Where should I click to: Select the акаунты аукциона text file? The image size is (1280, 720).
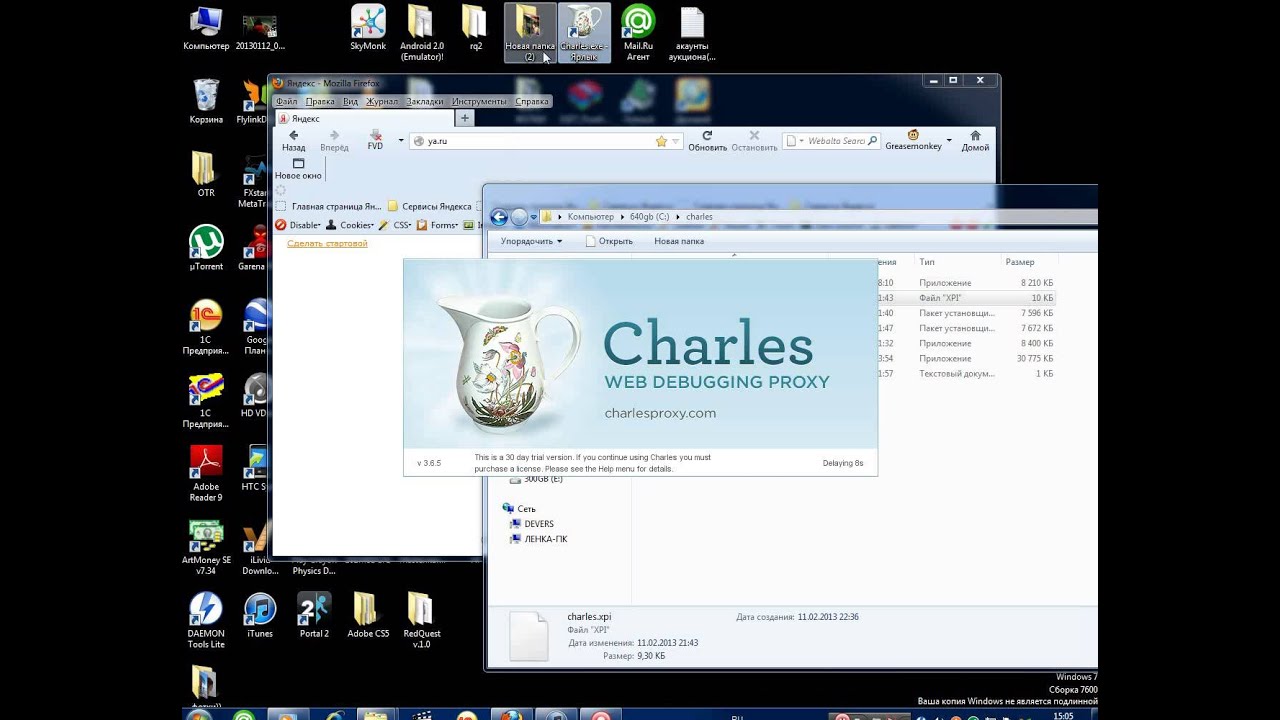tap(692, 33)
